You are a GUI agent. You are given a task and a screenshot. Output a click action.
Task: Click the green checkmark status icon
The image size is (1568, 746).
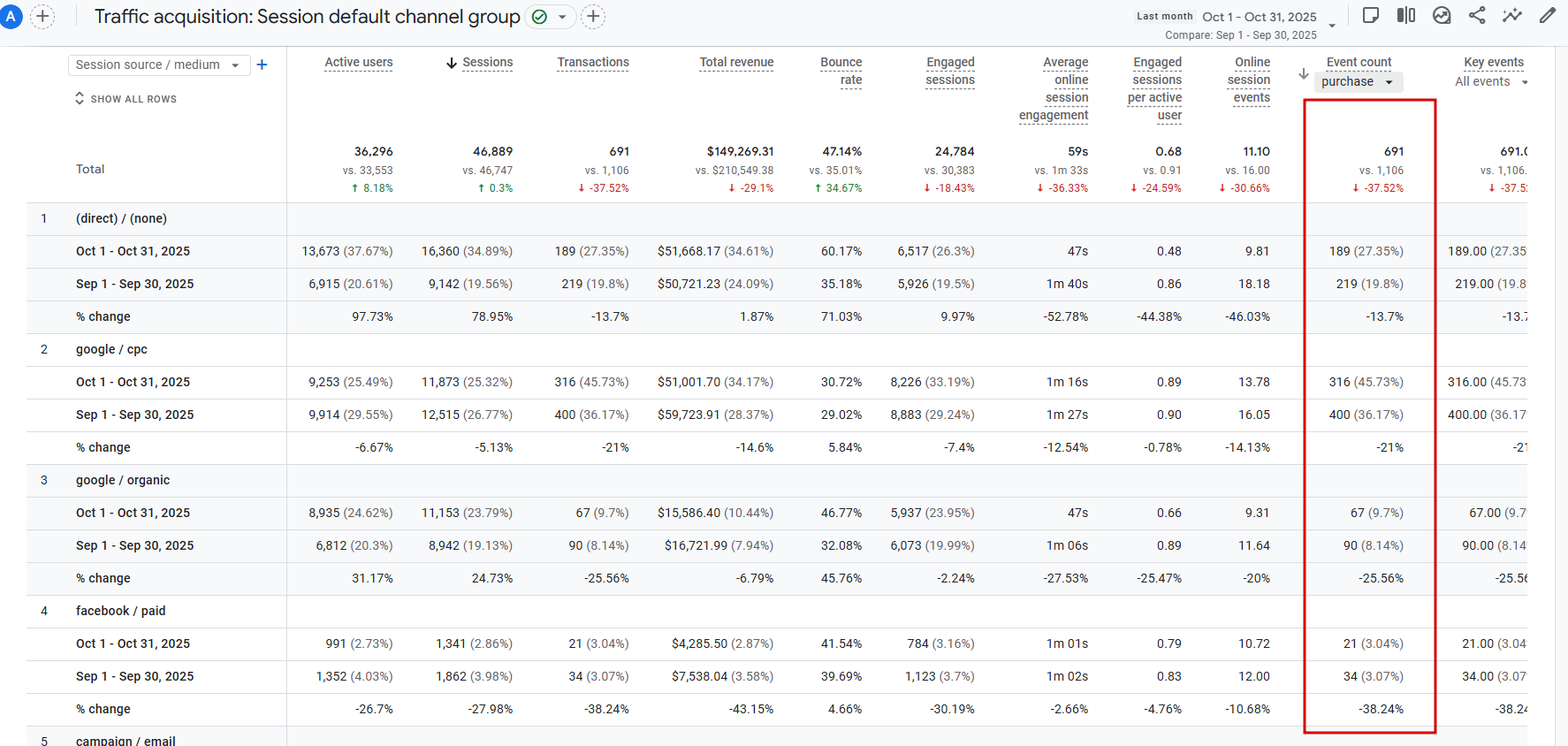pyautogui.click(x=539, y=17)
